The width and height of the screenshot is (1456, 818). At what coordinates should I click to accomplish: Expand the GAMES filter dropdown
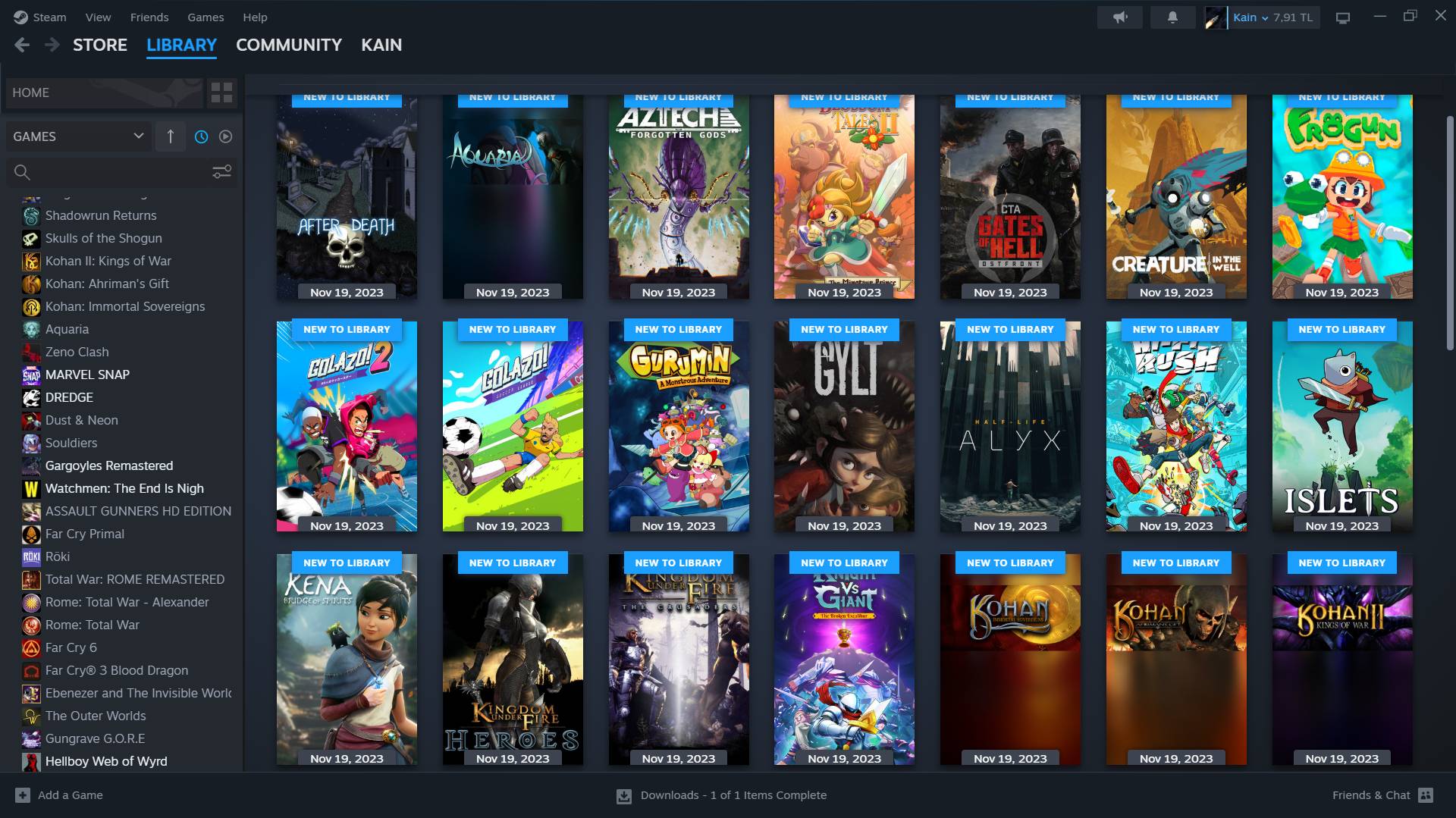pos(79,136)
